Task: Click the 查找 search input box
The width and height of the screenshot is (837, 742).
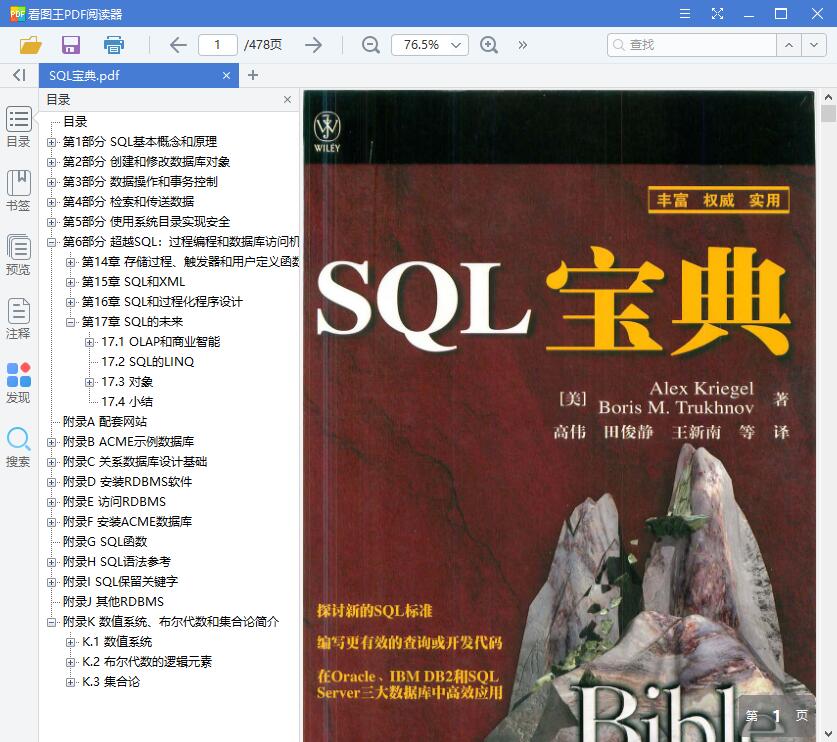Action: (x=692, y=45)
